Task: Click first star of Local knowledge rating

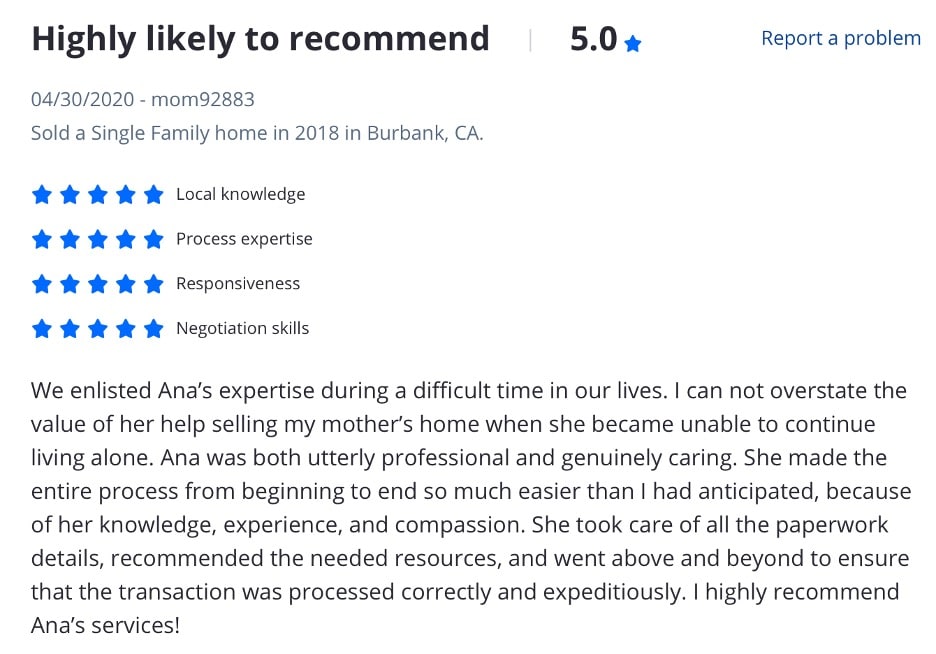Action: tap(42, 195)
